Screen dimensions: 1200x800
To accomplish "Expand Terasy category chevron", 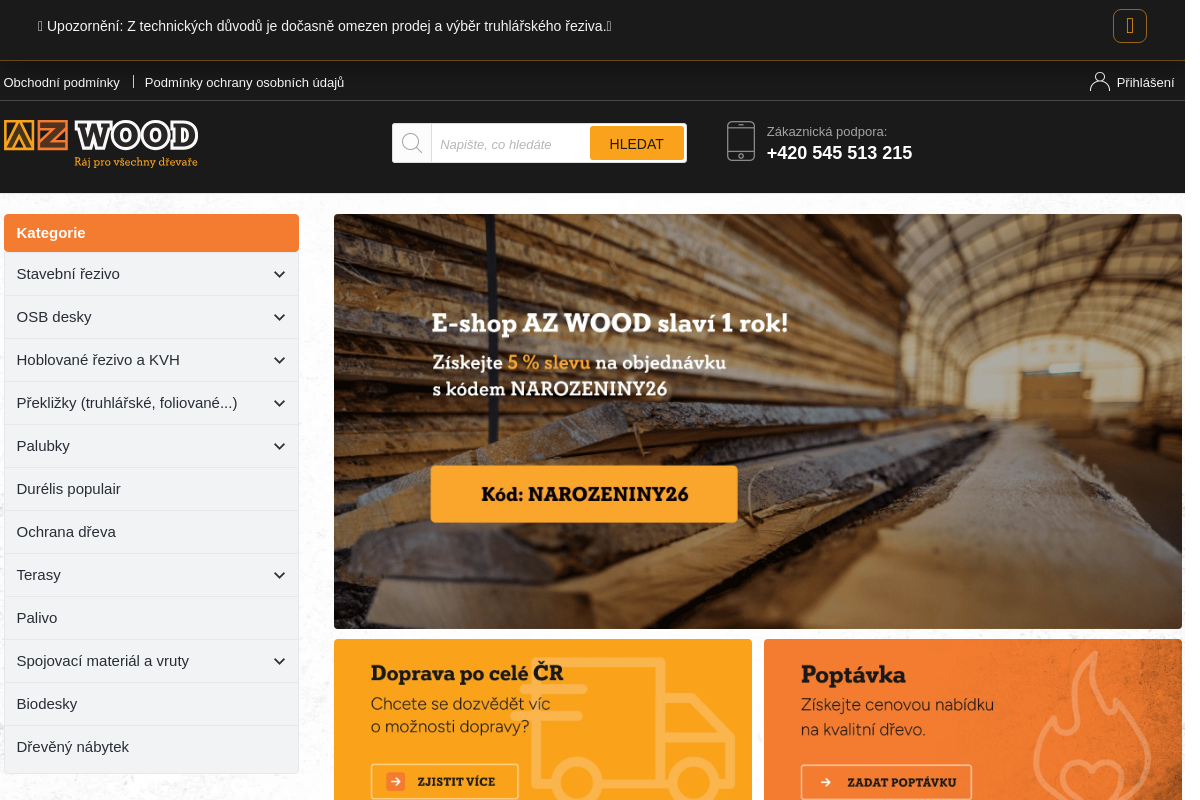I will point(279,575).
